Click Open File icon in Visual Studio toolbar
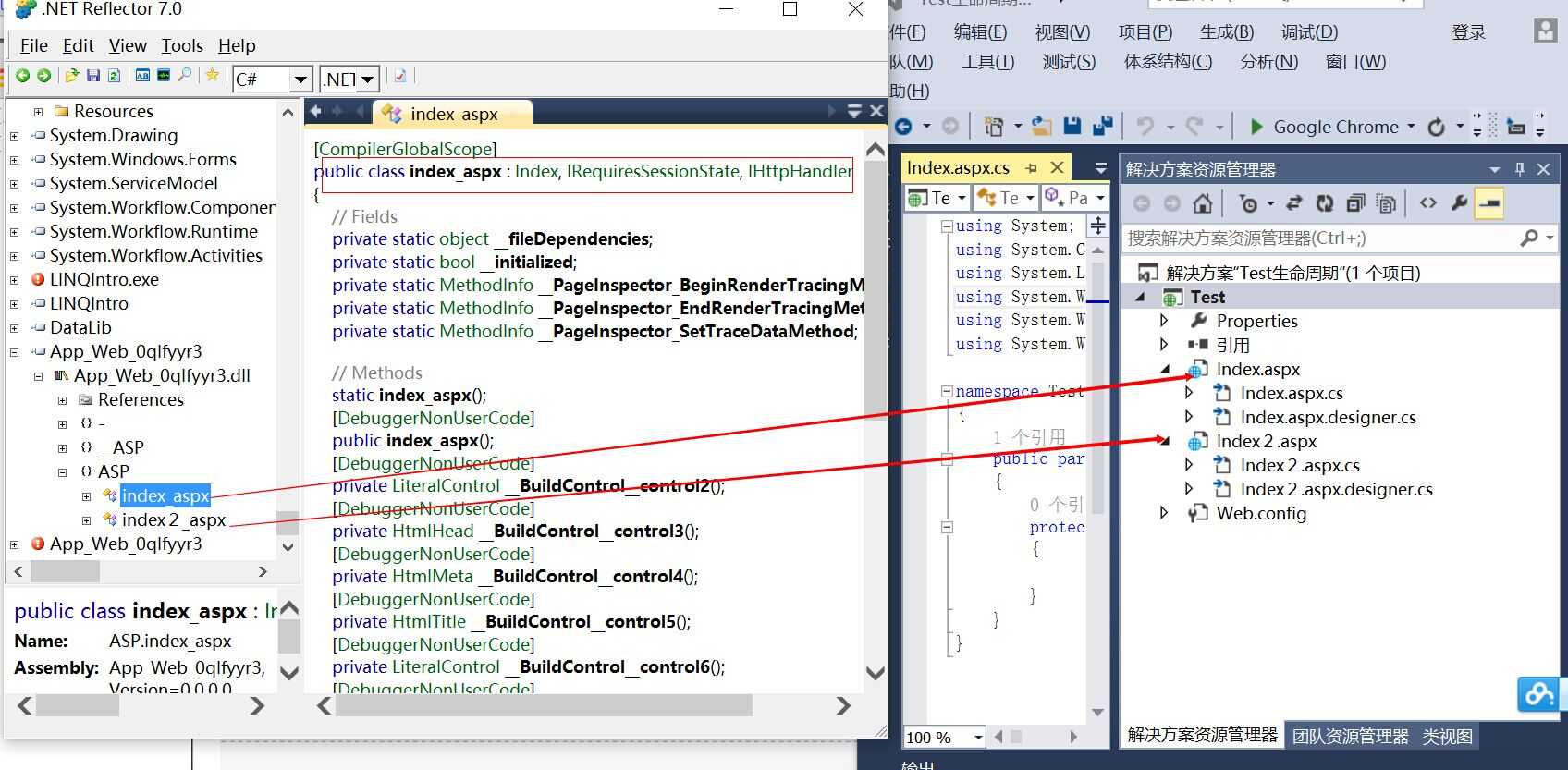The height and width of the screenshot is (770, 1568). (x=1042, y=127)
